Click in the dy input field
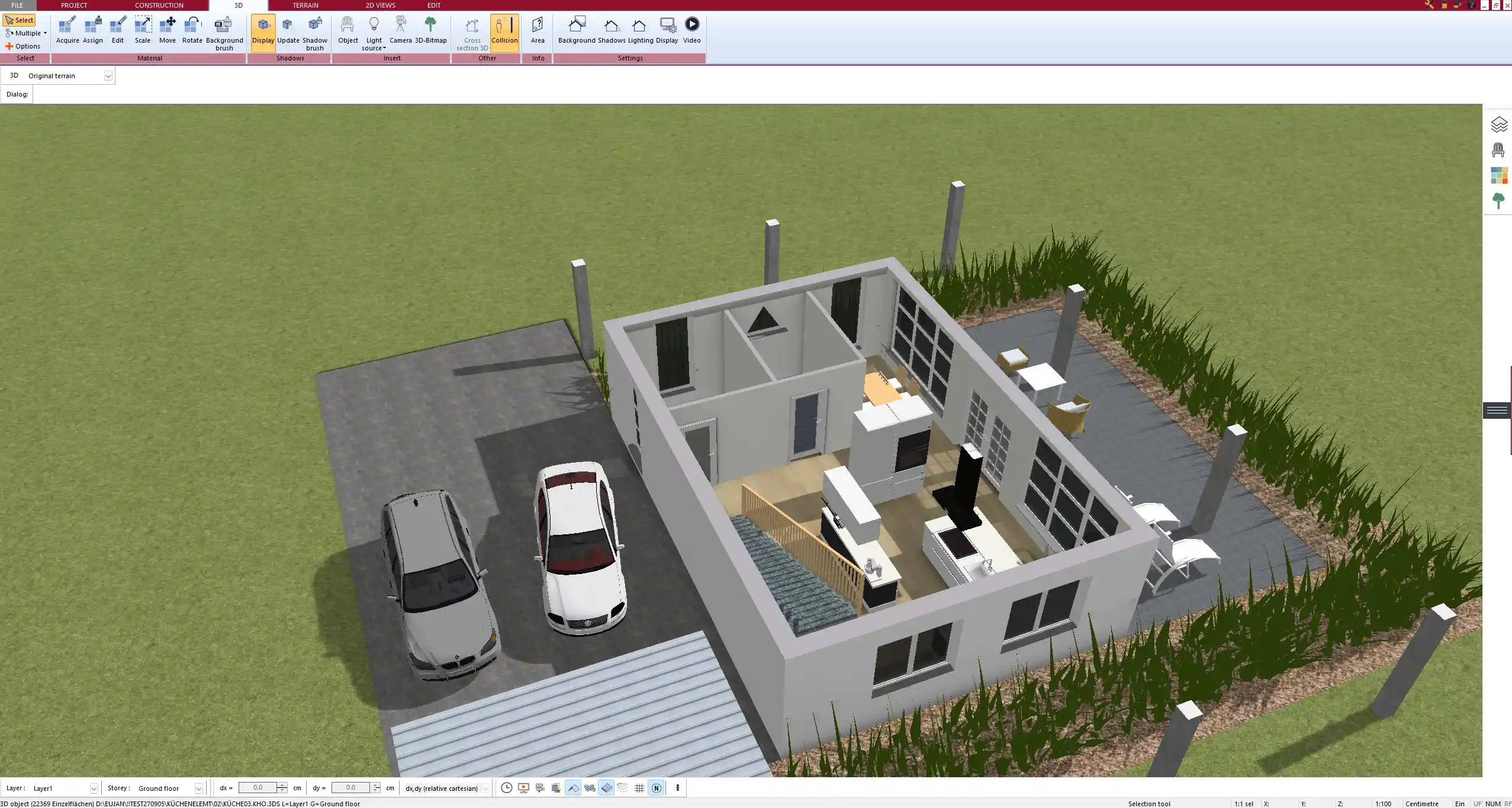 351,788
